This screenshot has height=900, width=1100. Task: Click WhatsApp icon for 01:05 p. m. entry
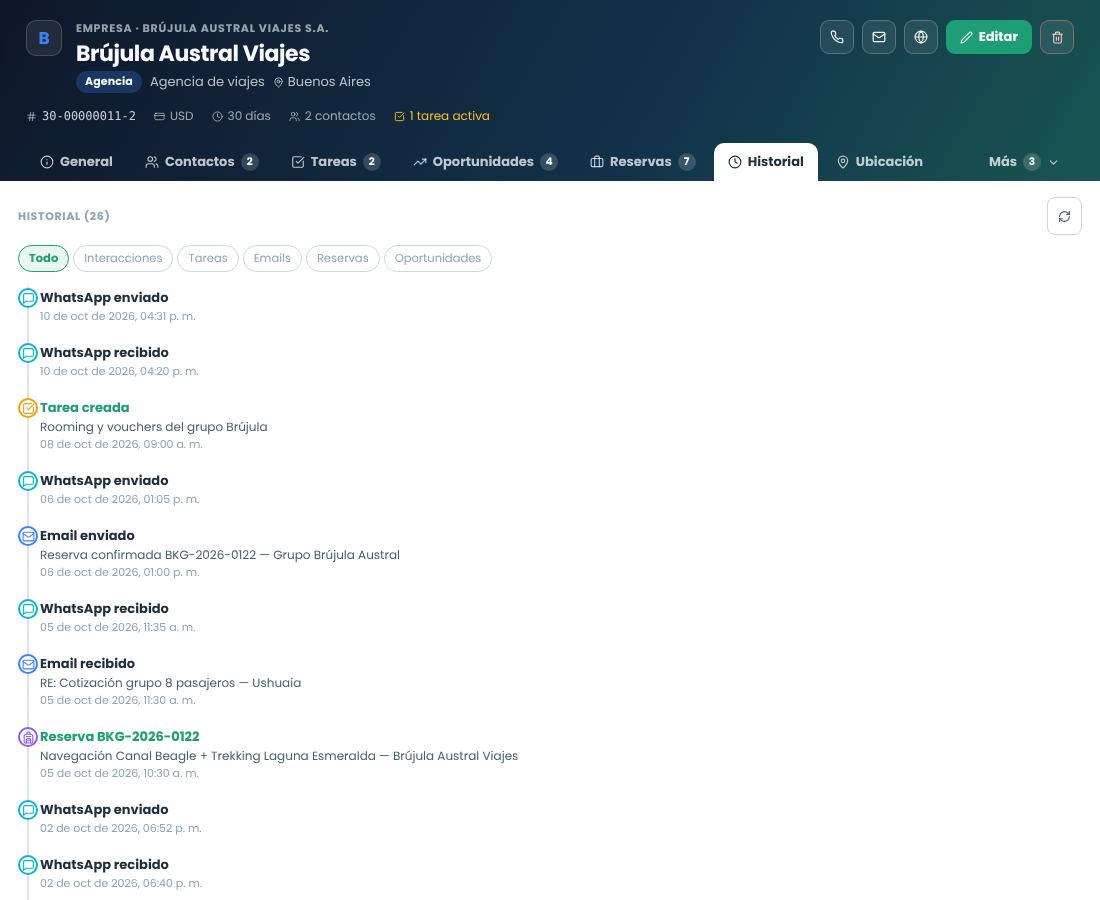tap(27, 481)
